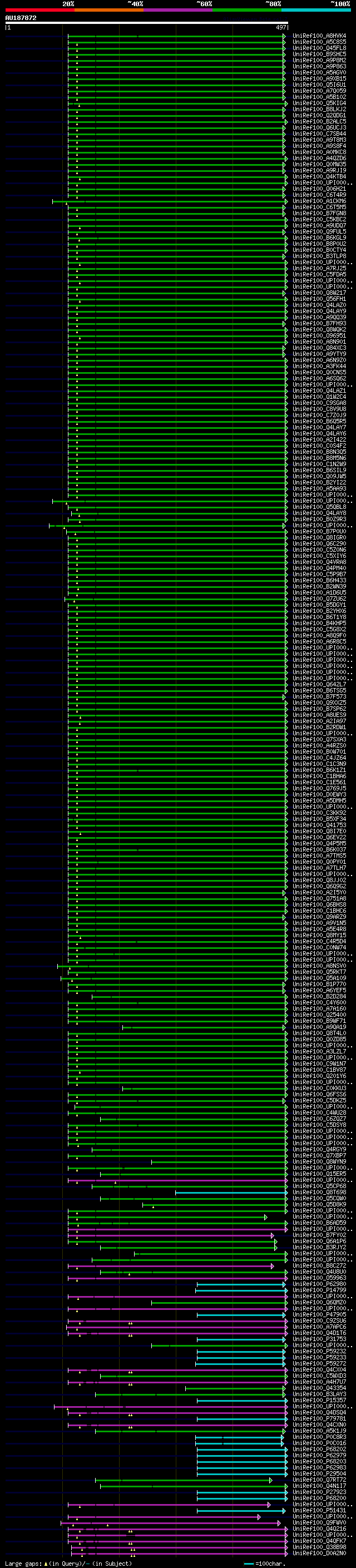Click the UniRef100_B7FGN8 label
This screenshot has width=356, height=1568.
click(x=319, y=214)
